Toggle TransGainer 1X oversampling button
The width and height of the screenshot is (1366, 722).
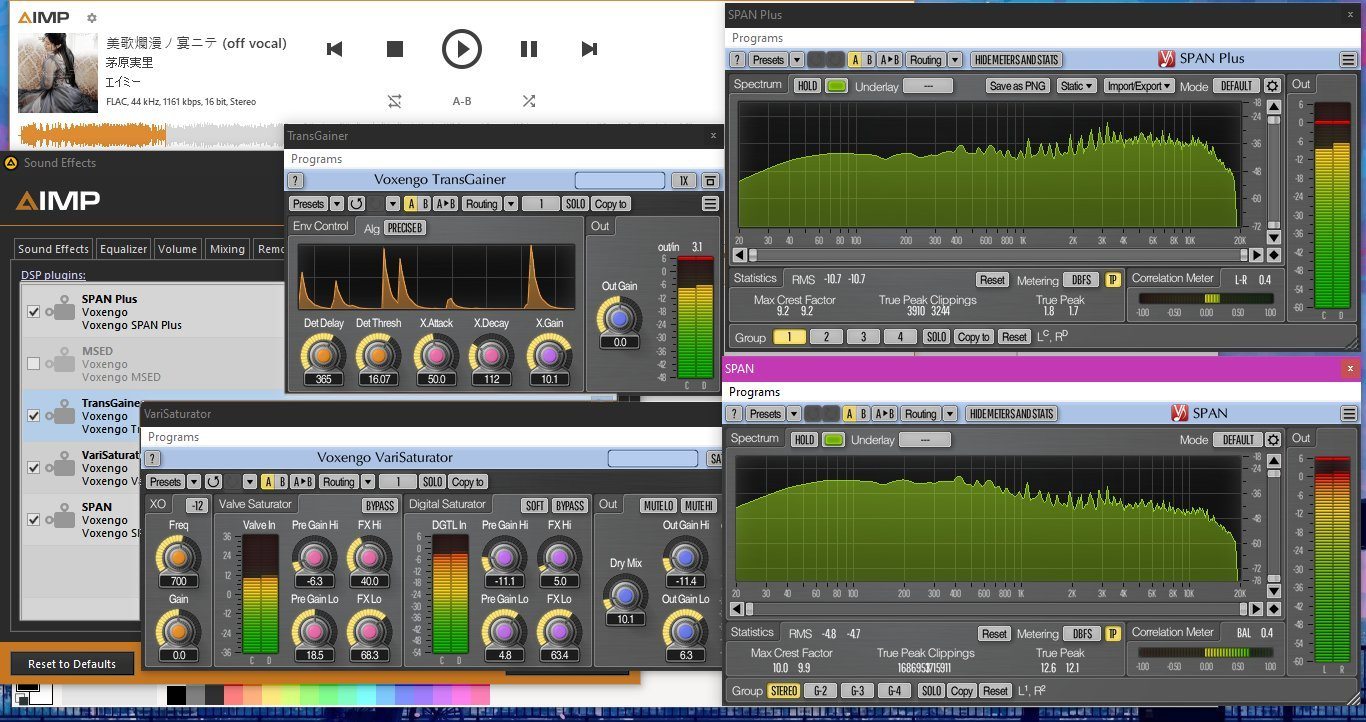(684, 181)
